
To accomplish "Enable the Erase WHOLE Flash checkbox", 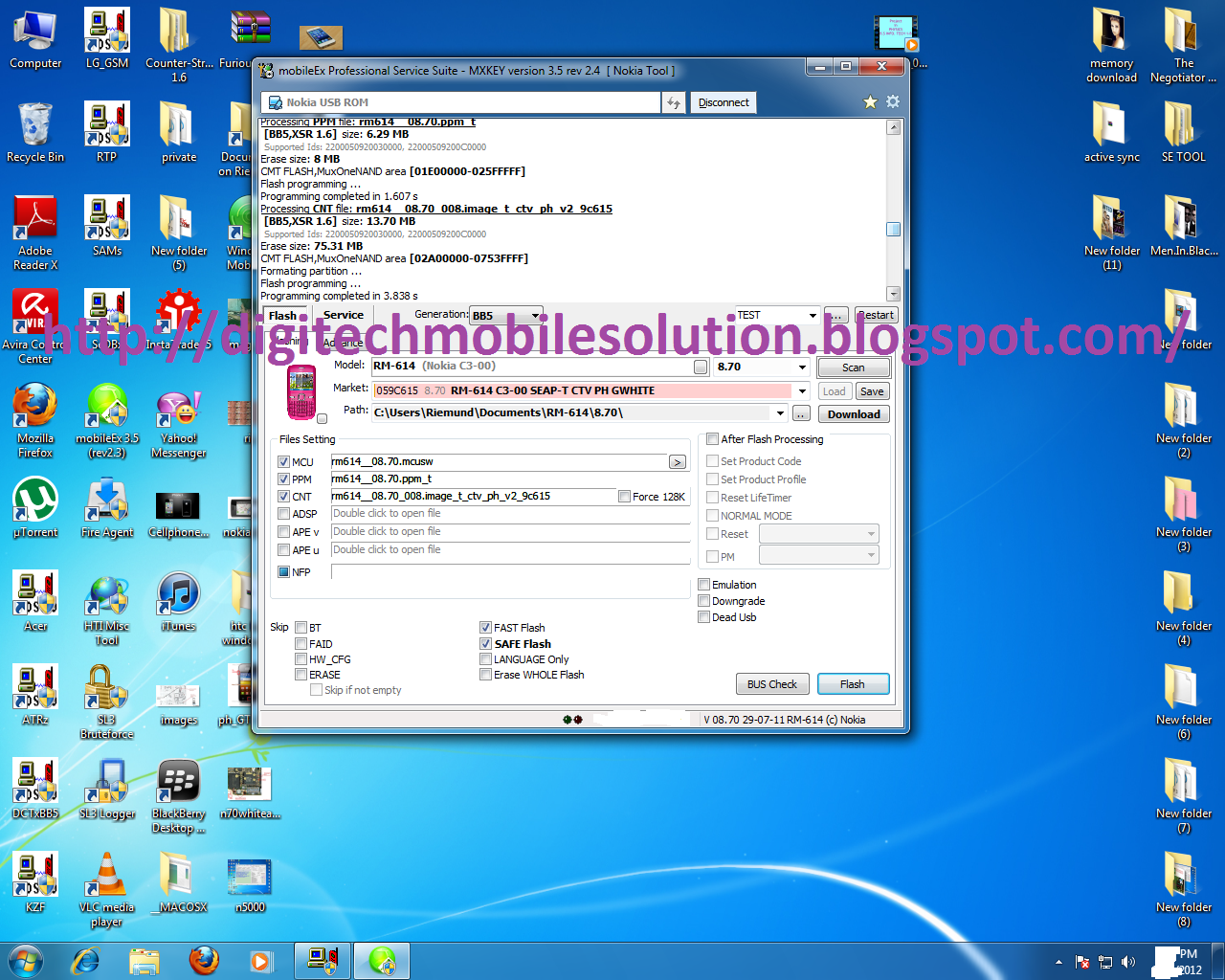I will click(x=485, y=675).
